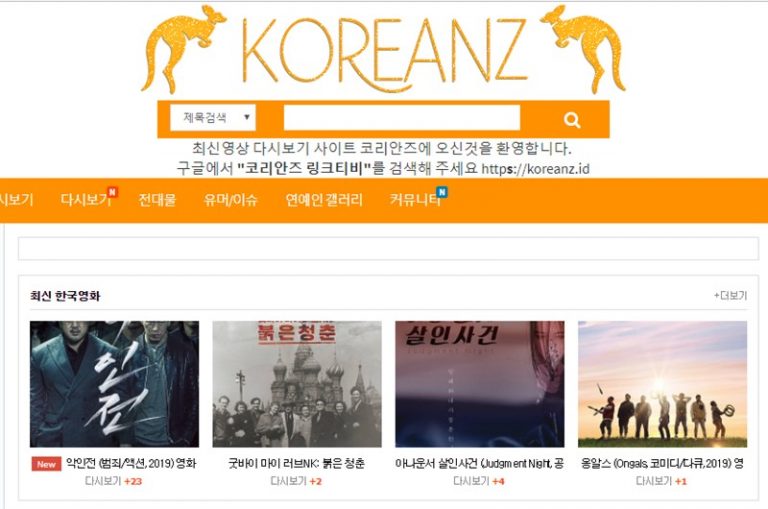The image size is (768, 509).
Task: Open the 전대물 menu item
Action: [157, 200]
